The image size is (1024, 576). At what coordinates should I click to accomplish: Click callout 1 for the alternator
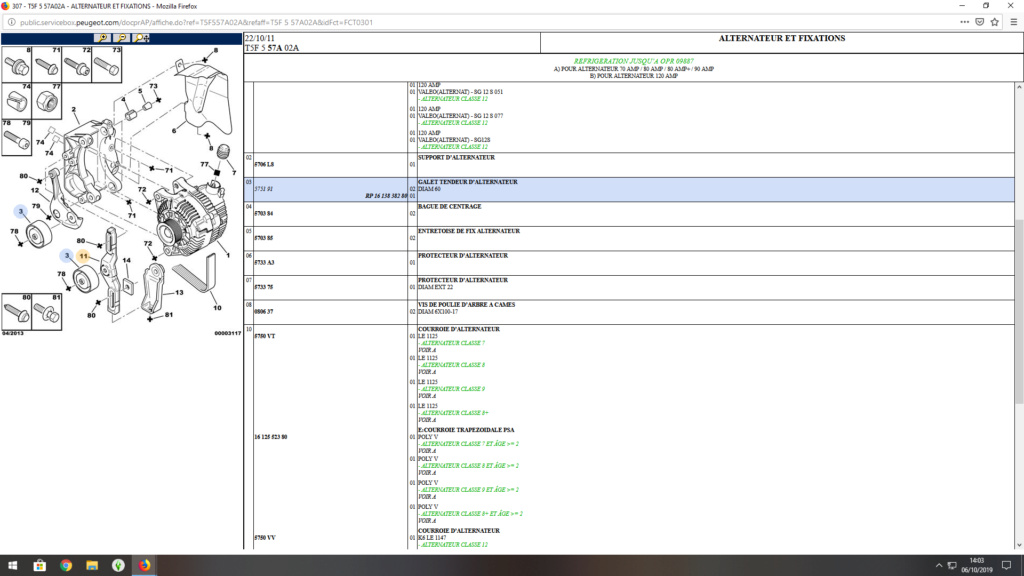point(228,255)
